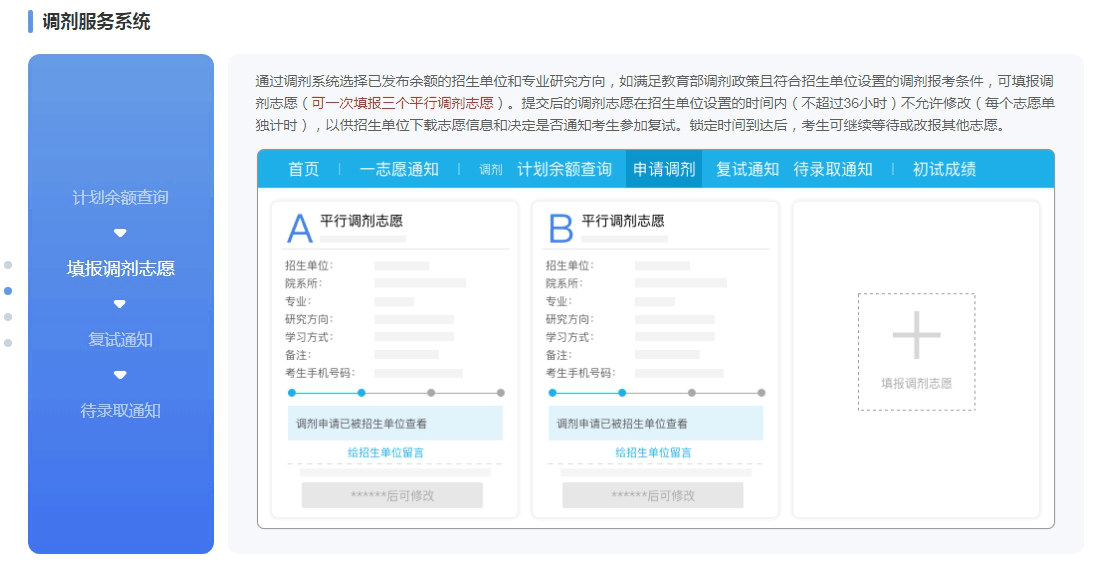Image resolution: width=1095 pixels, height=572 pixels.
Task: Click 后可修改 button in card A
Action: (x=392, y=495)
